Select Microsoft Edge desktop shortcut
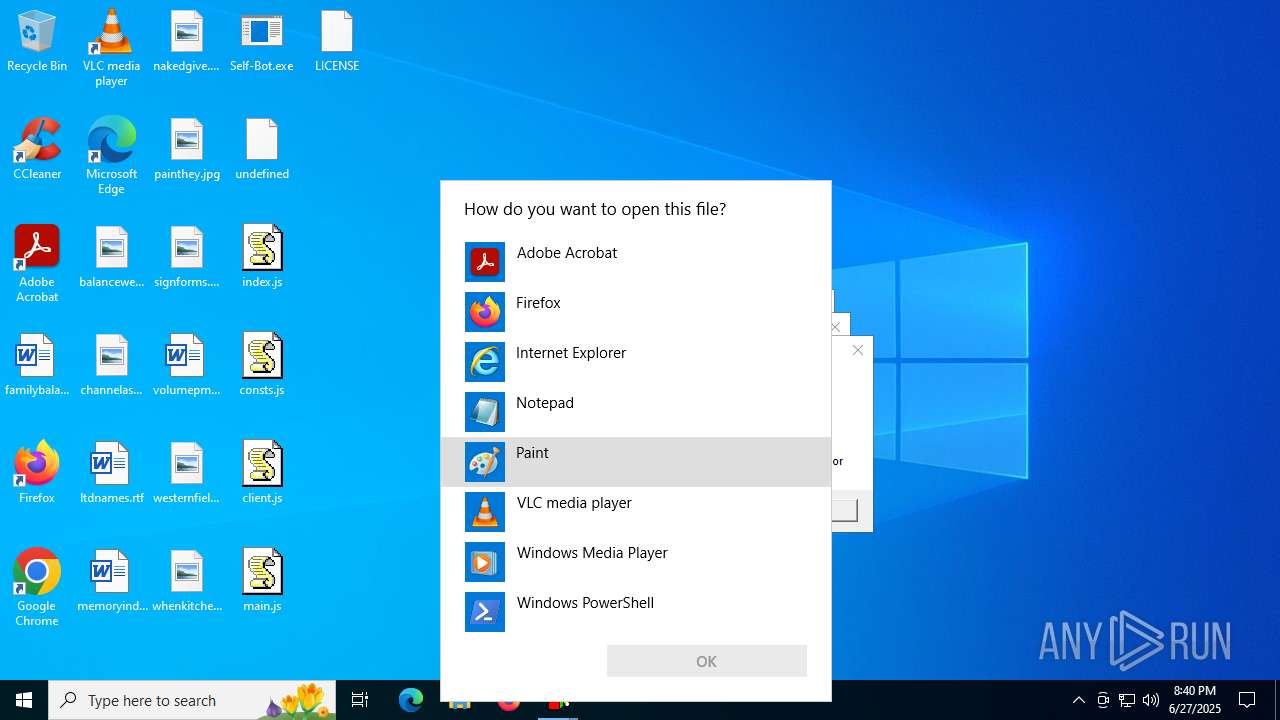1280x720 pixels. tap(111, 156)
